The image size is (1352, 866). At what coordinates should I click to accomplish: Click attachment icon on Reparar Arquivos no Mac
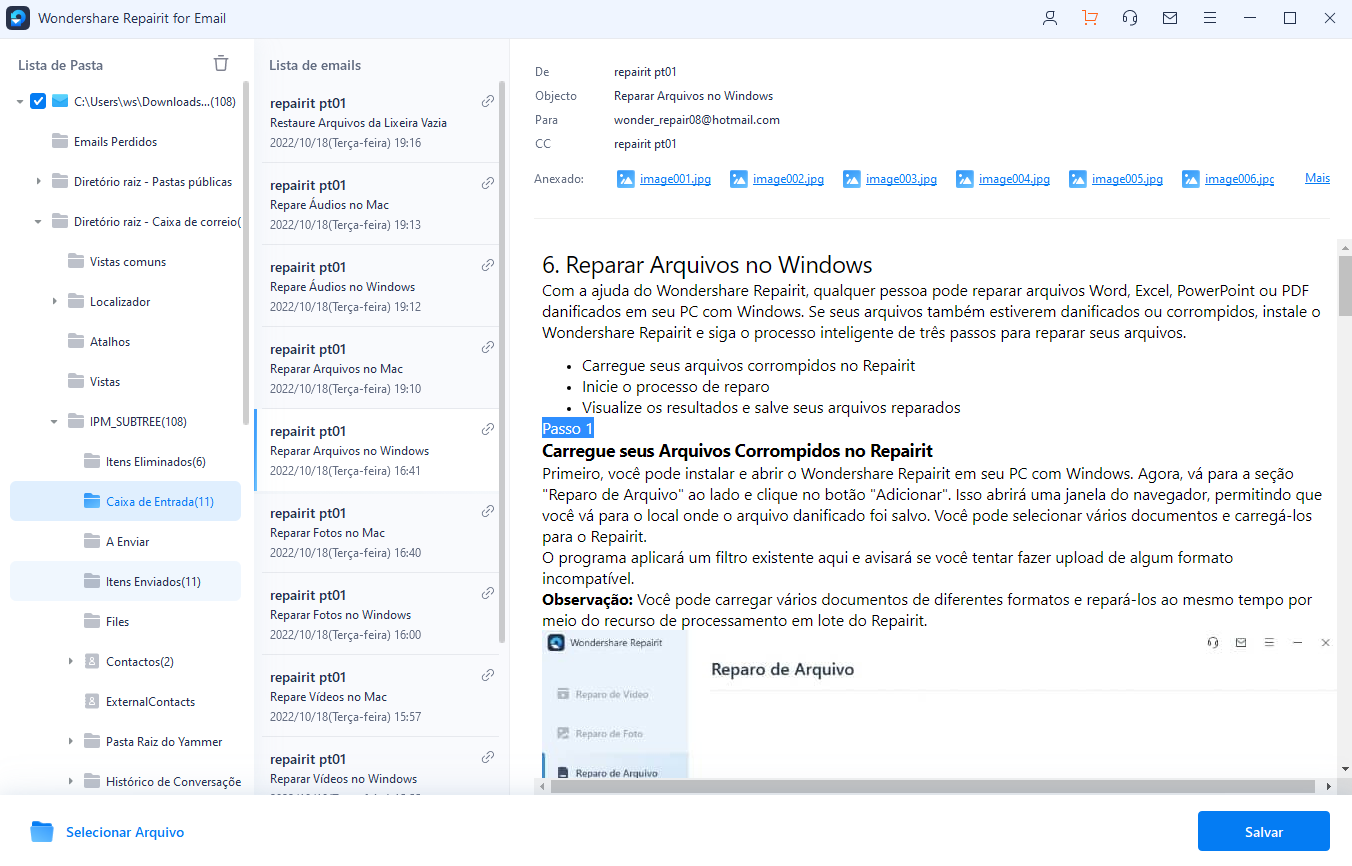click(488, 347)
